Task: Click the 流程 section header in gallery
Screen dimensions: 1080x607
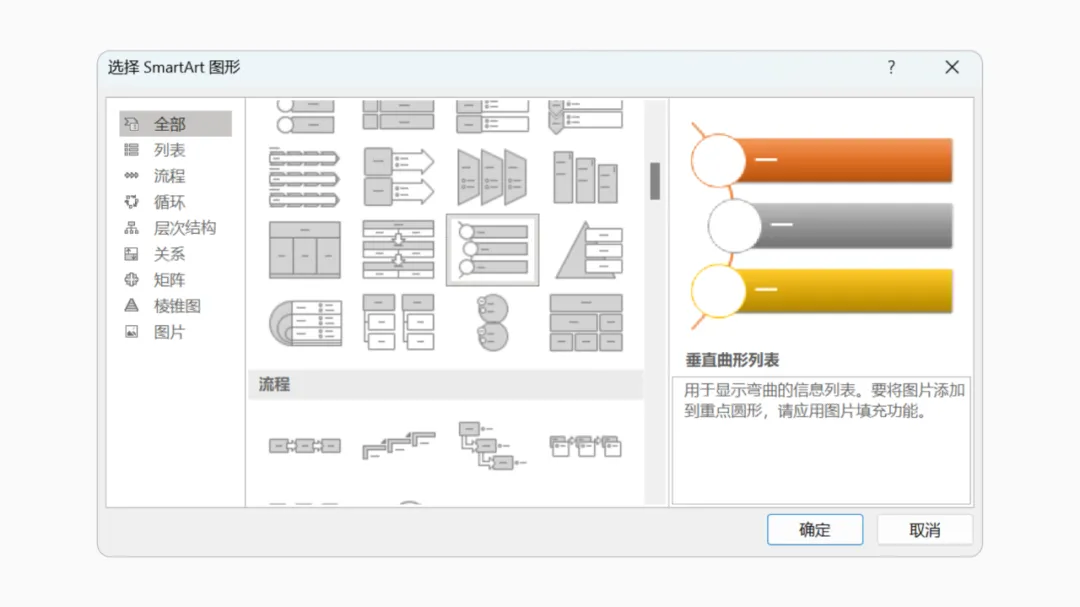Action: click(446, 384)
